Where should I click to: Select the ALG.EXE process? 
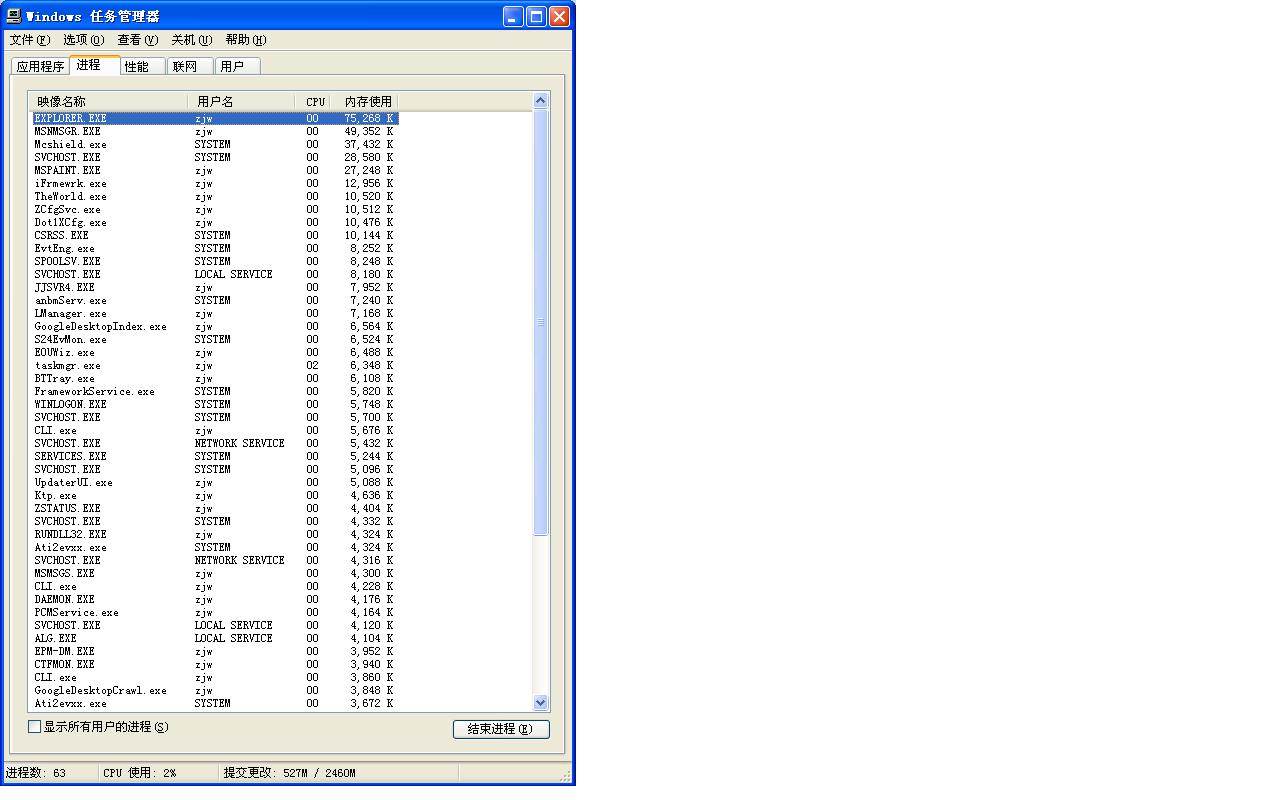click(x=215, y=638)
